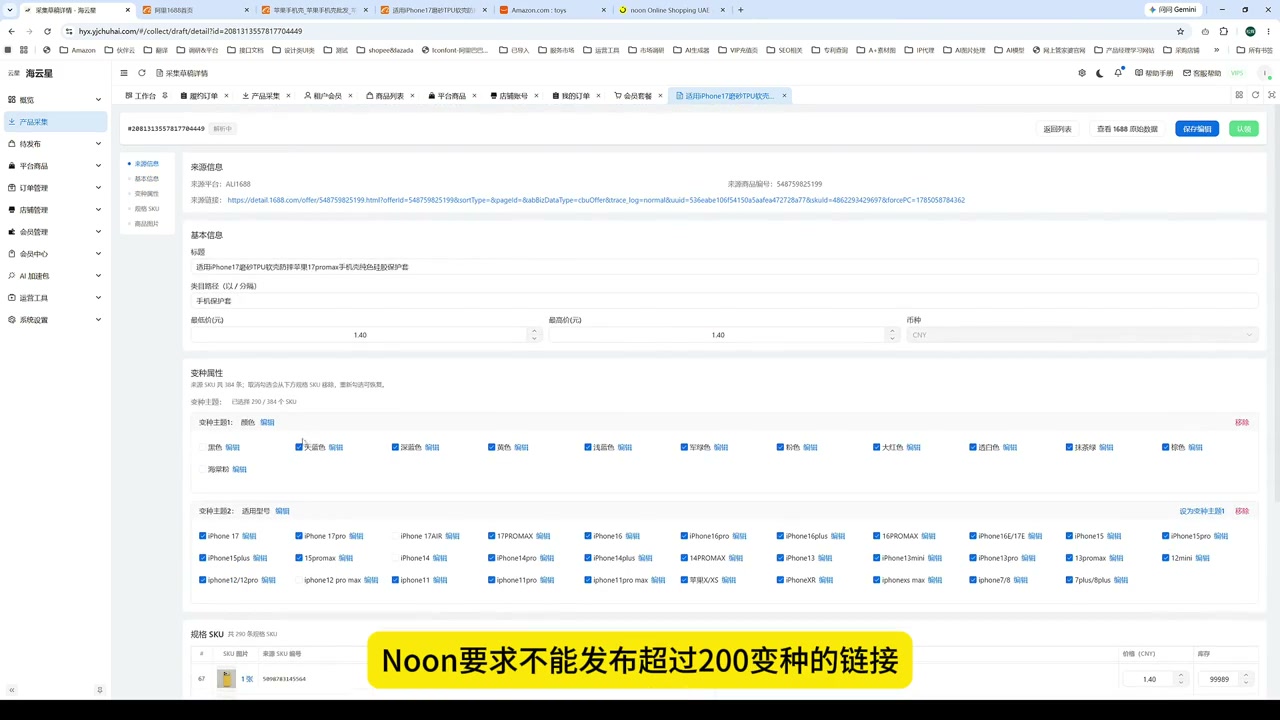Expand the 待发布 sidebar menu

point(54,144)
